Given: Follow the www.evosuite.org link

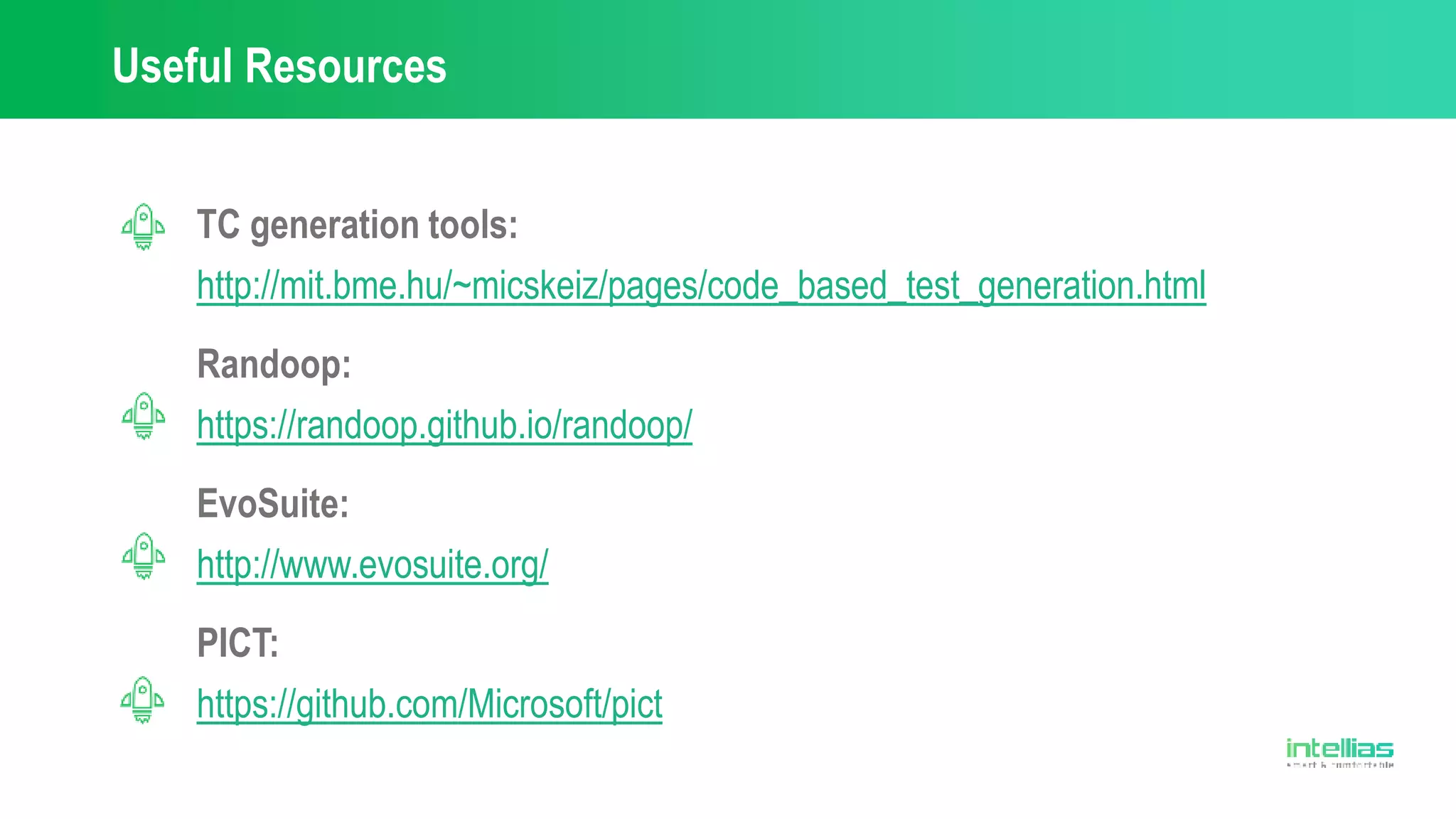Looking at the screenshot, I should point(373,564).
